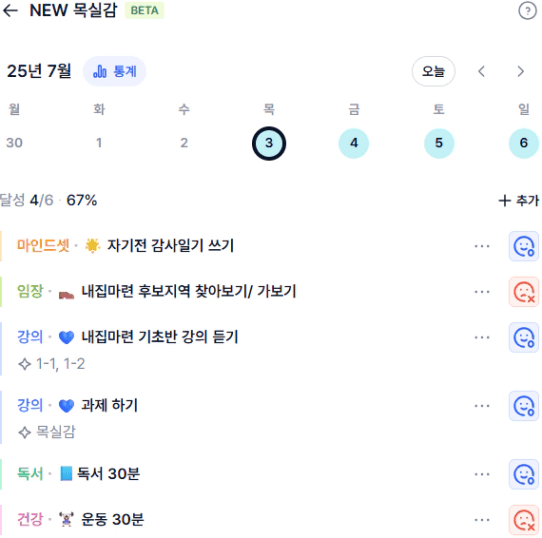Toggle smiley status for 과제 하기
542x538 pixels.
click(x=524, y=406)
